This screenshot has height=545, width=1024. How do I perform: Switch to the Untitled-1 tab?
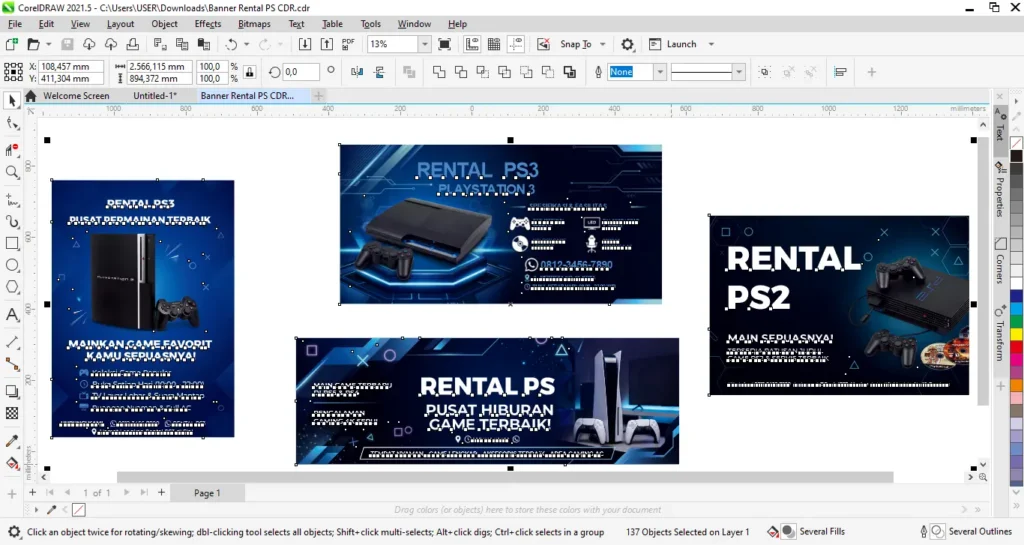click(x=155, y=95)
